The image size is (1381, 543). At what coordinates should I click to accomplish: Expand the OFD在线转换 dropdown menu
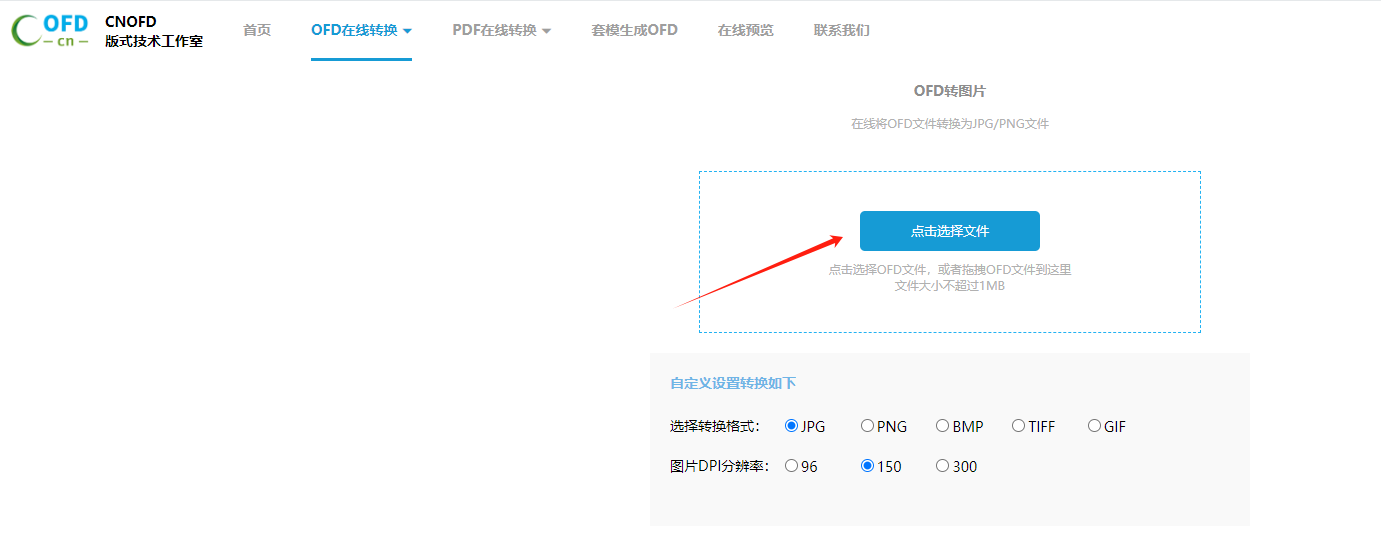[x=361, y=30]
